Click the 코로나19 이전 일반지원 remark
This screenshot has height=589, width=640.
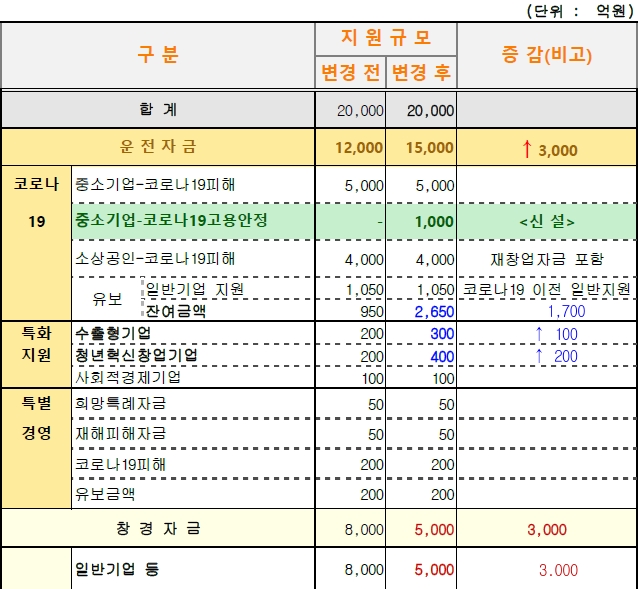[547, 290]
